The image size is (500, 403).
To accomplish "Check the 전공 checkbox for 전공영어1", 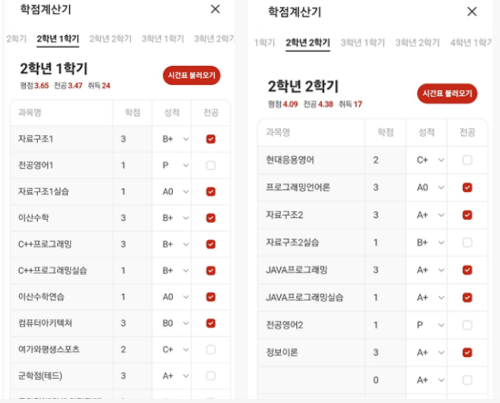I will pos(211,165).
